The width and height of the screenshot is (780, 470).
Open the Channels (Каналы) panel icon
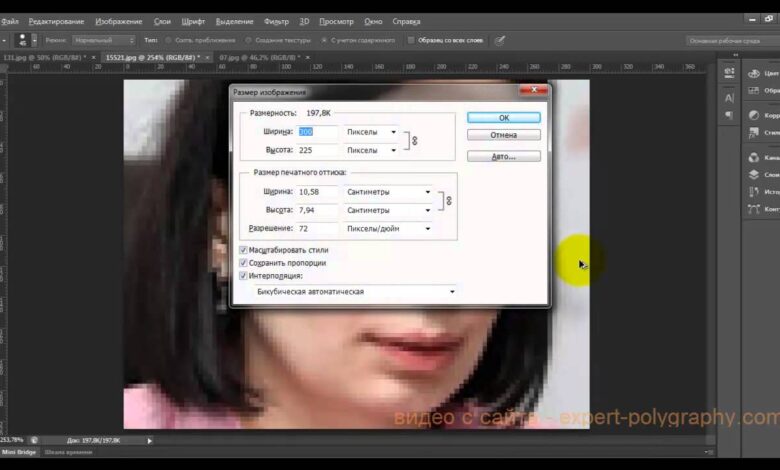pos(755,157)
